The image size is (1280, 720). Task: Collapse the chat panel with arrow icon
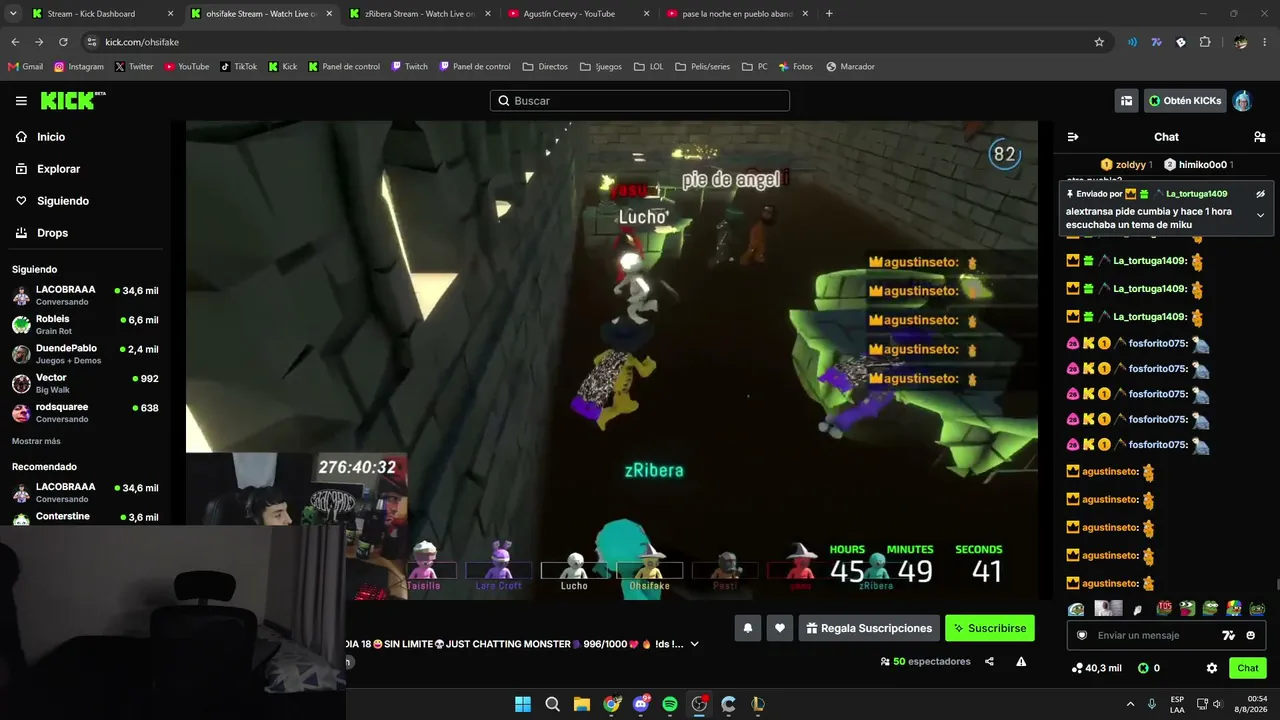(1073, 137)
